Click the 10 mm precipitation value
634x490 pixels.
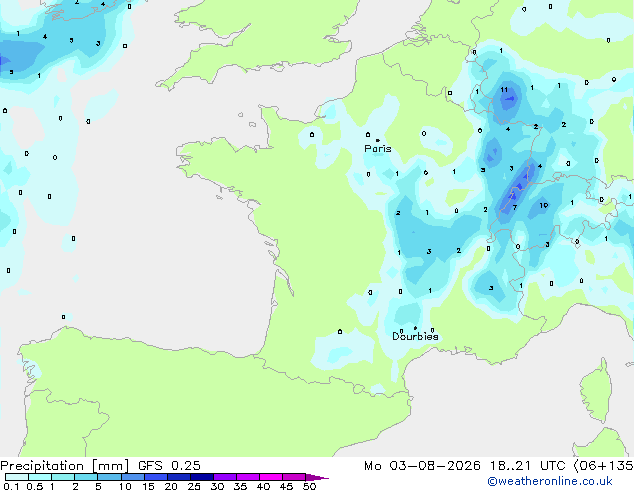(x=543, y=205)
